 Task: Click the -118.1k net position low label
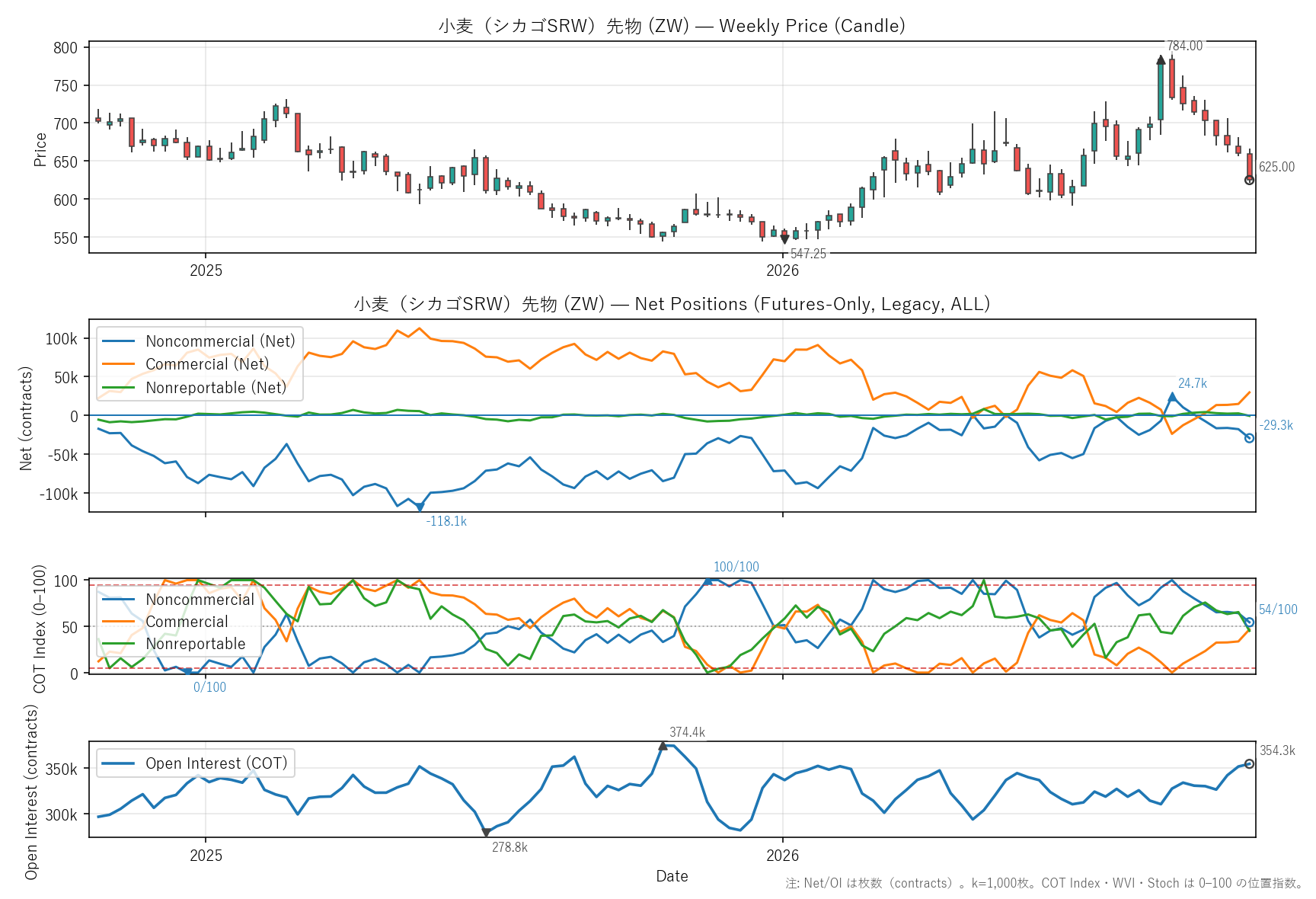(x=446, y=522)
